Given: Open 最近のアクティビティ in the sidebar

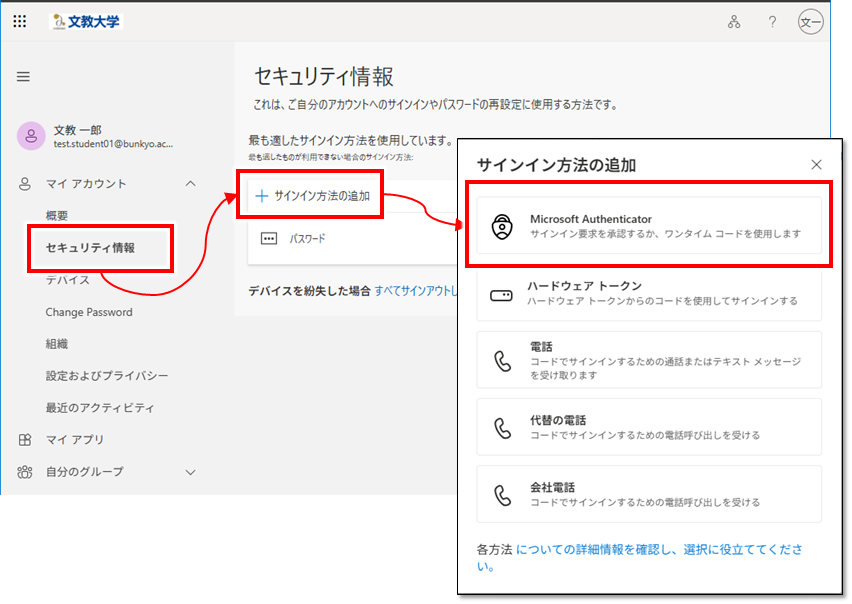Looking at the screenshot, I should [x=100, y=408].
